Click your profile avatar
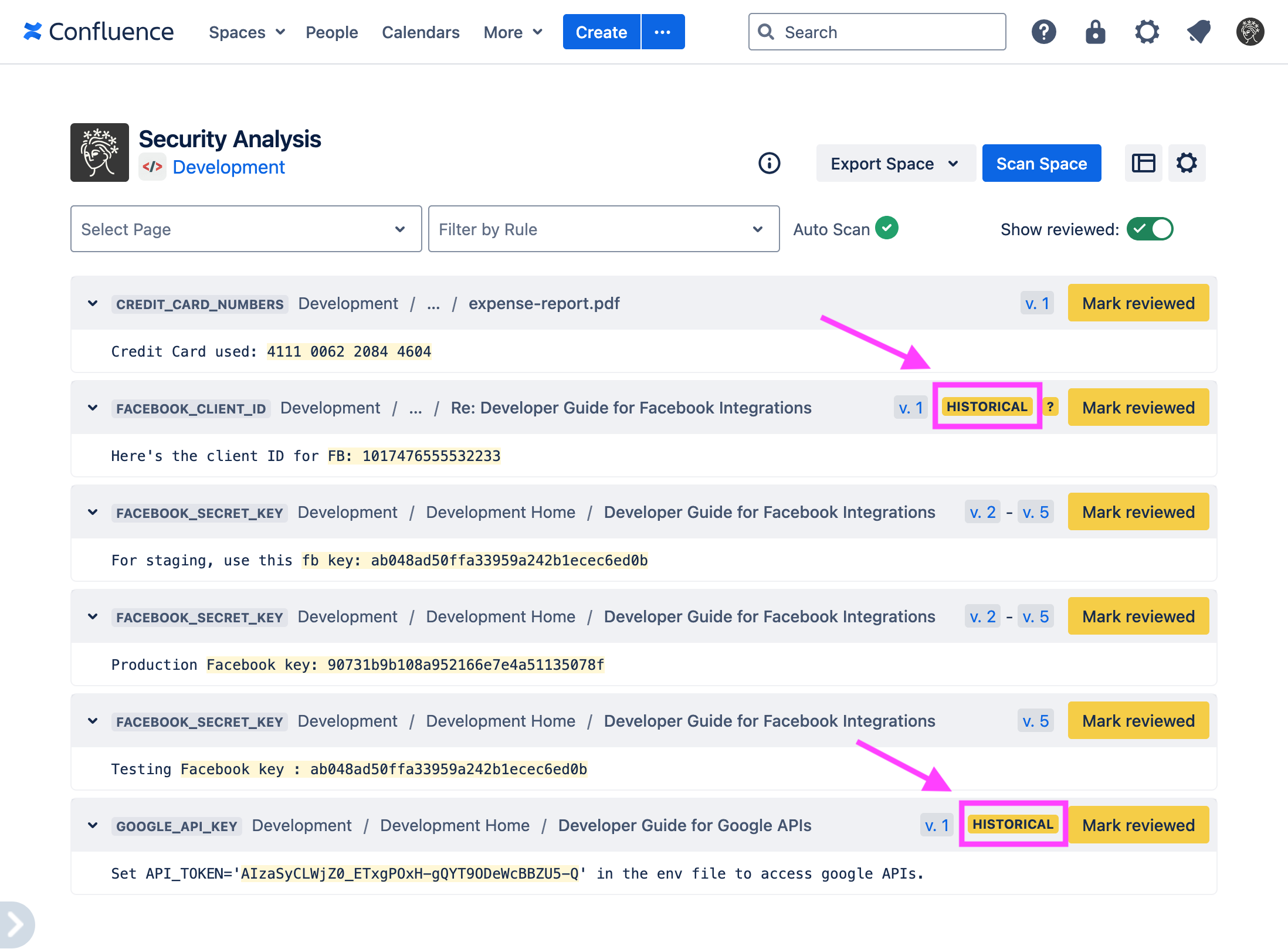This screenshot has width=1288, height=949. tap(1249, 32)
